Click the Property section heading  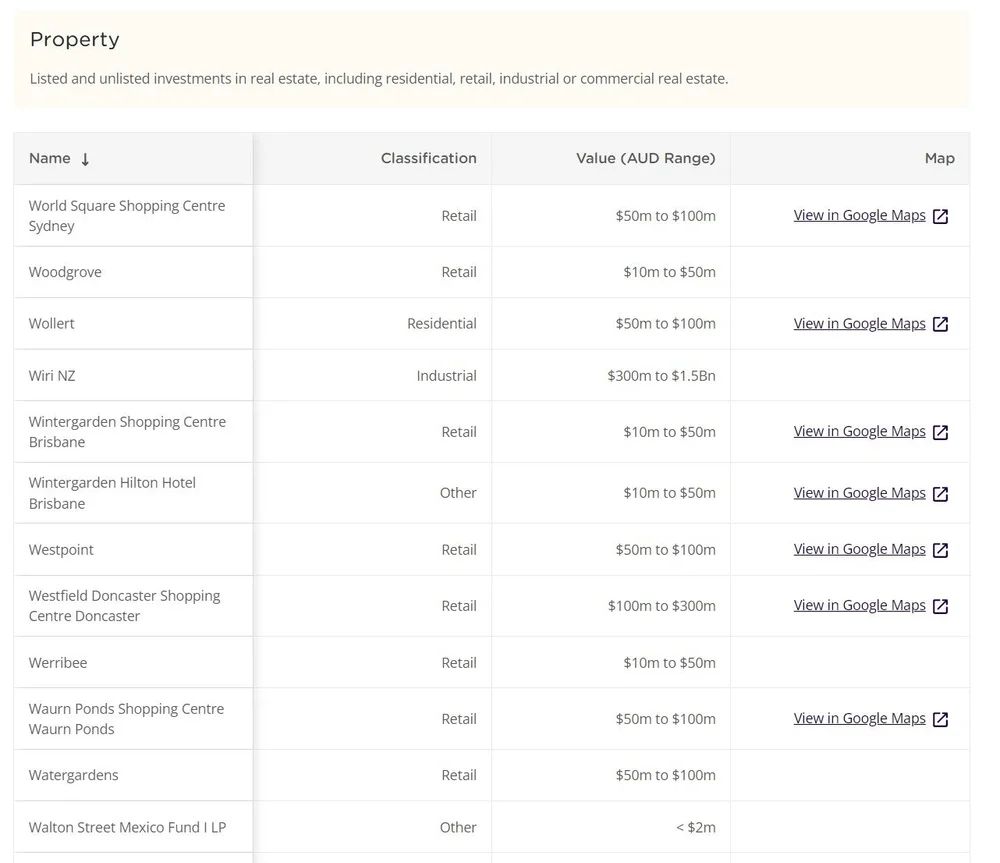pos(75,40)
